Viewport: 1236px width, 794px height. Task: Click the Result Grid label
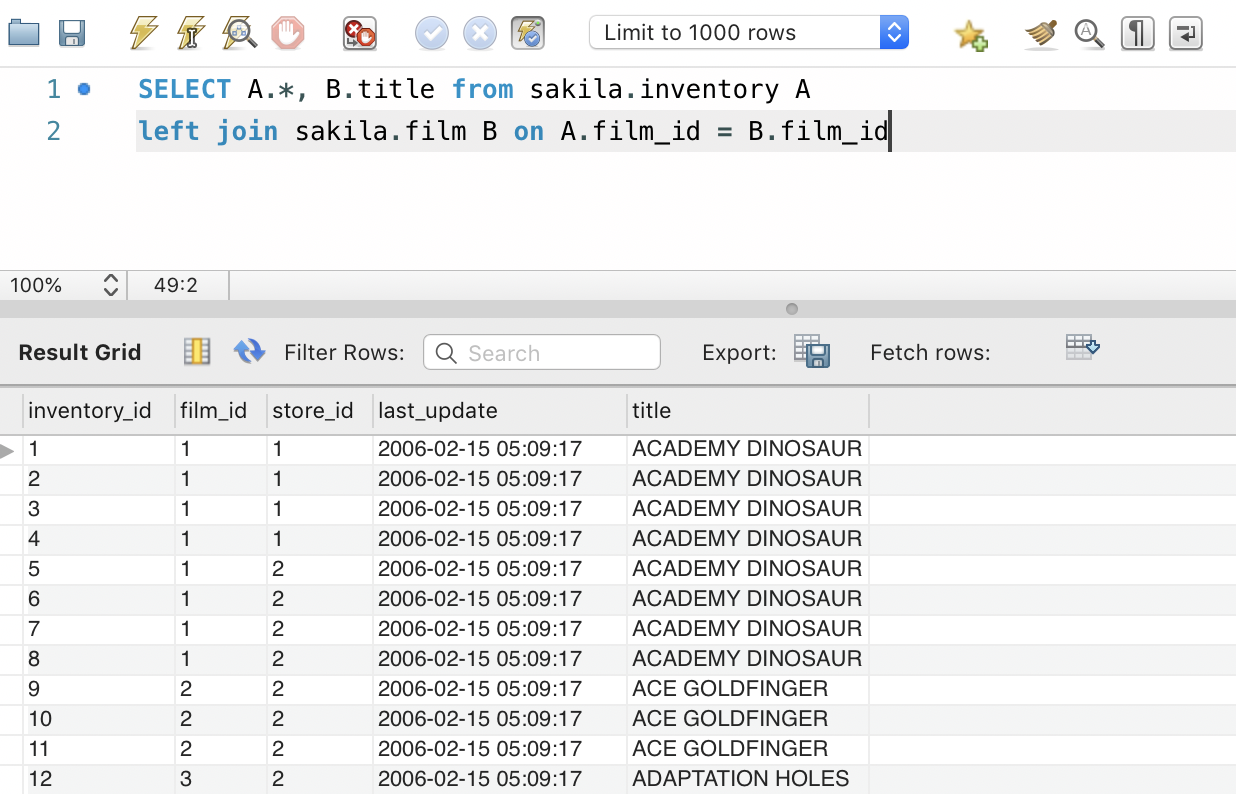point(80,352)
